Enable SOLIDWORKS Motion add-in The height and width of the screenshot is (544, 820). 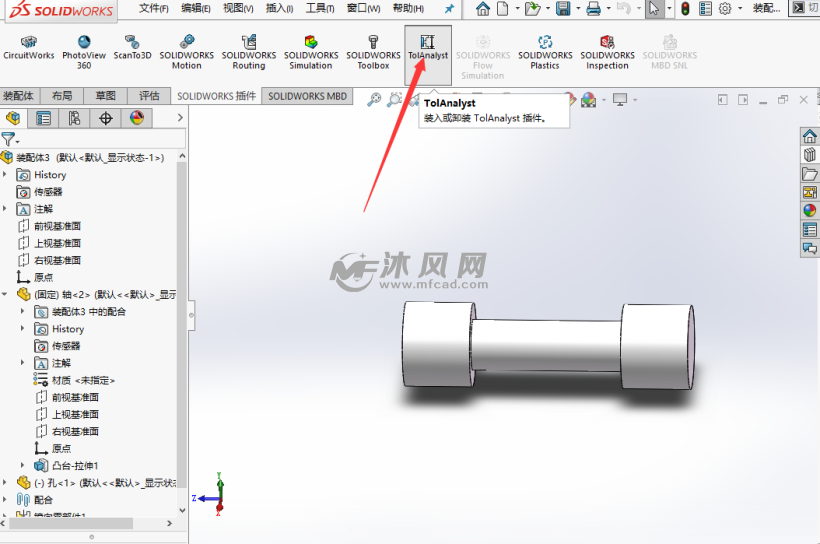(187, 52)
